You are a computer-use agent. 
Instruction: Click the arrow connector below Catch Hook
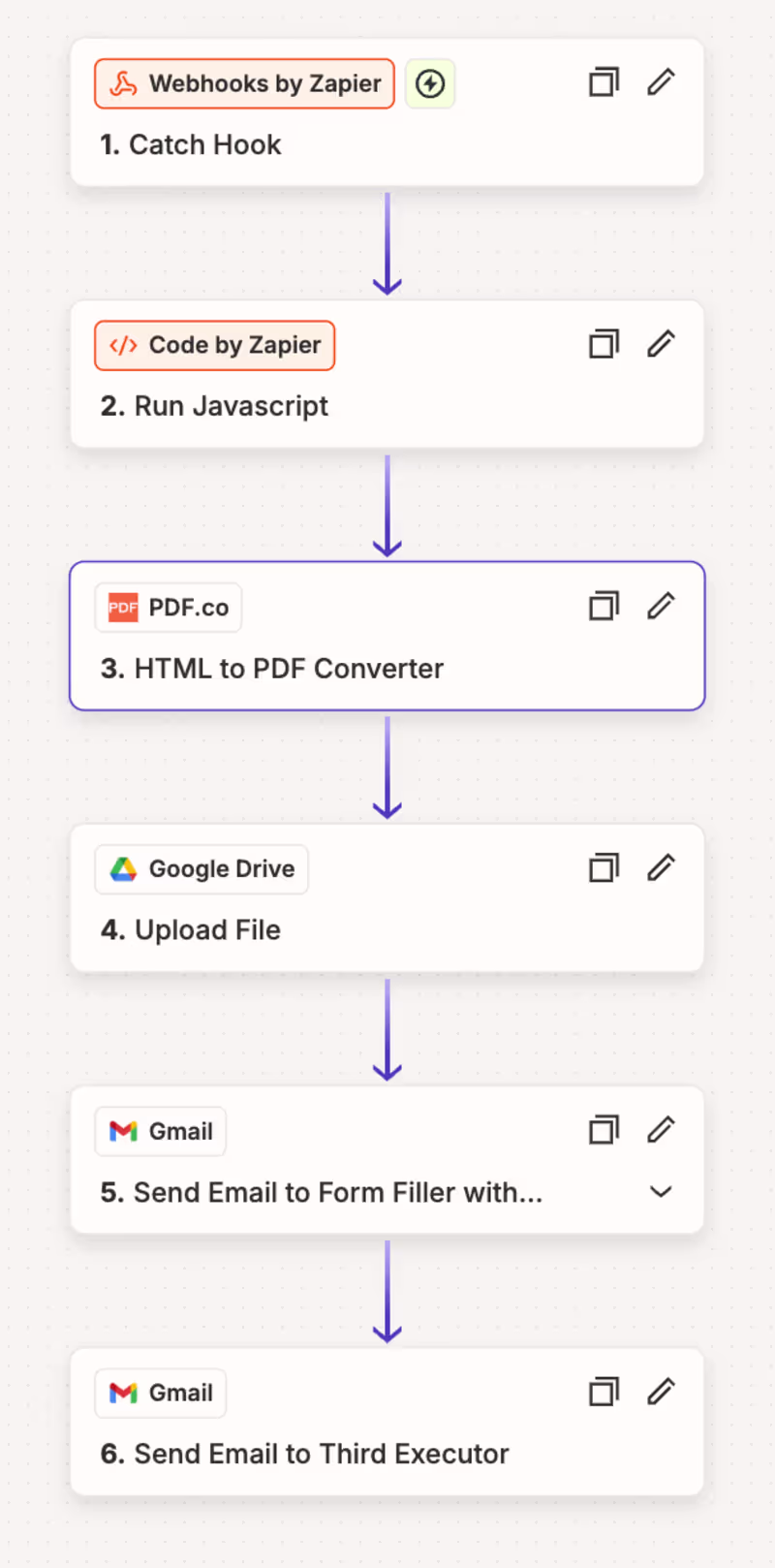coord(387,242)
